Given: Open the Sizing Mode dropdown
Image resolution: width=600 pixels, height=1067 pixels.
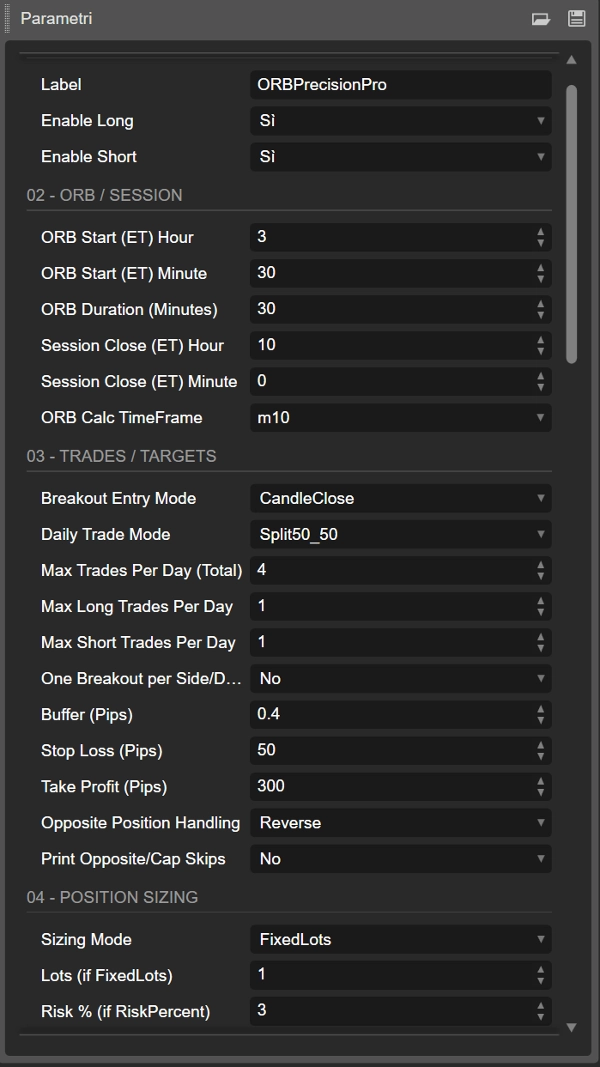Looking at the screenshot, I should (x=400, y=939).
